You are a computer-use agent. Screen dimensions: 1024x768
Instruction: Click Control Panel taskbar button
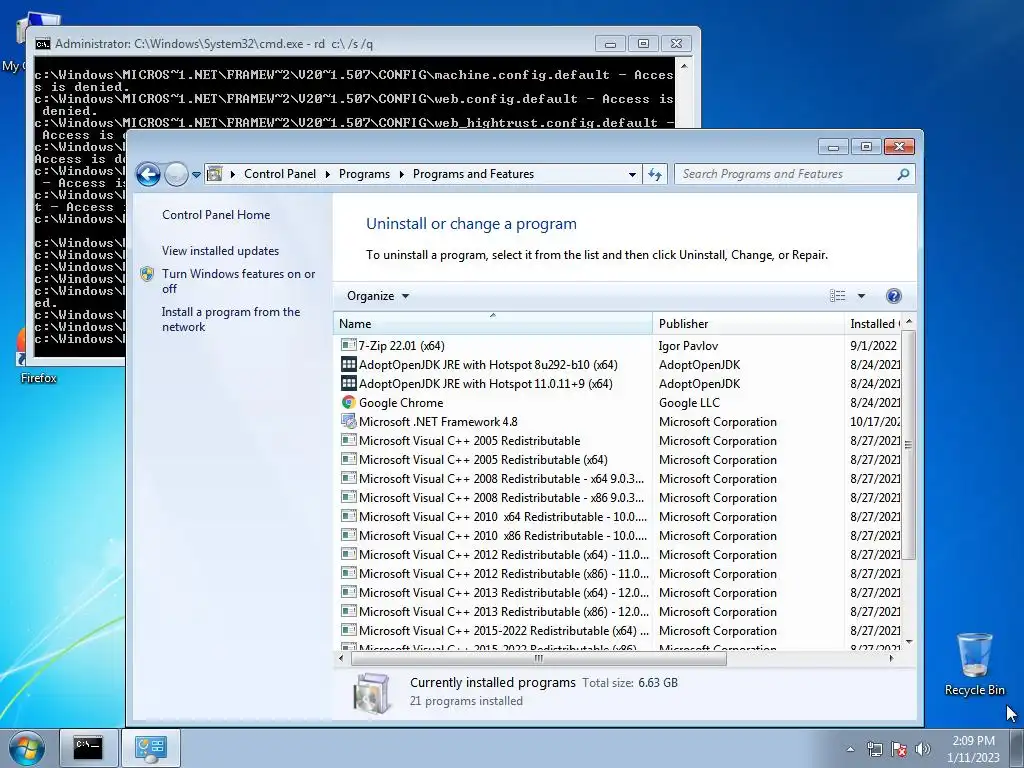[x=151, y=748]
